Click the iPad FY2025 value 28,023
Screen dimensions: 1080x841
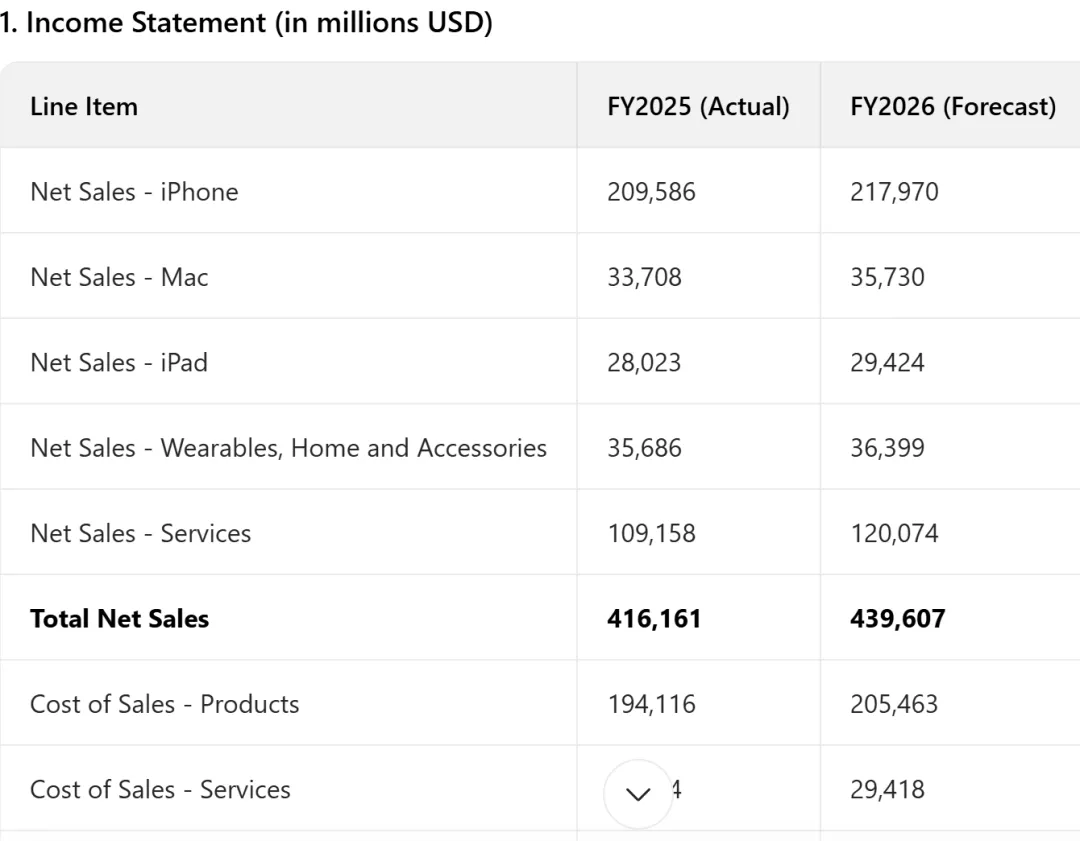[644, 362]
